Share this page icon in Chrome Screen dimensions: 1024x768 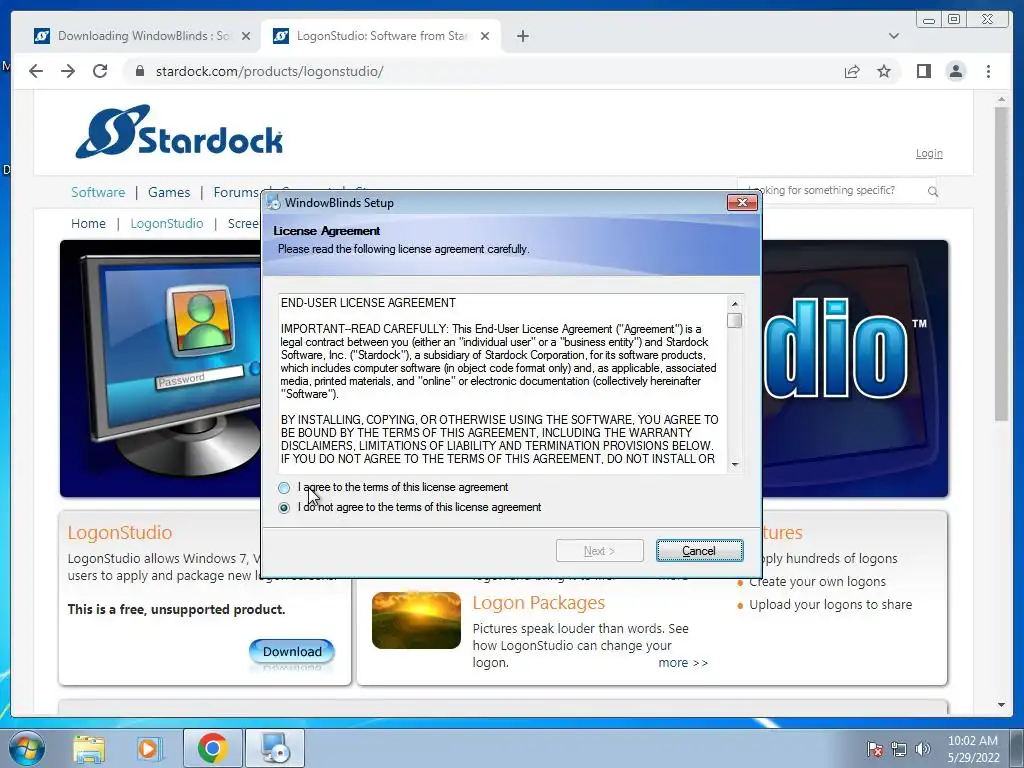click(852, 71)
